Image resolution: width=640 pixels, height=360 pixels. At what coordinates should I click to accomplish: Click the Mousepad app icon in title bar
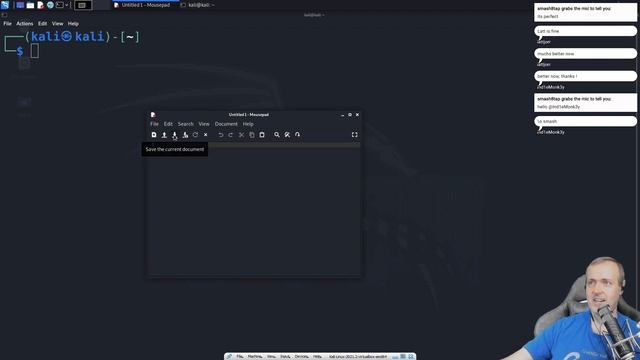point(153,115)
